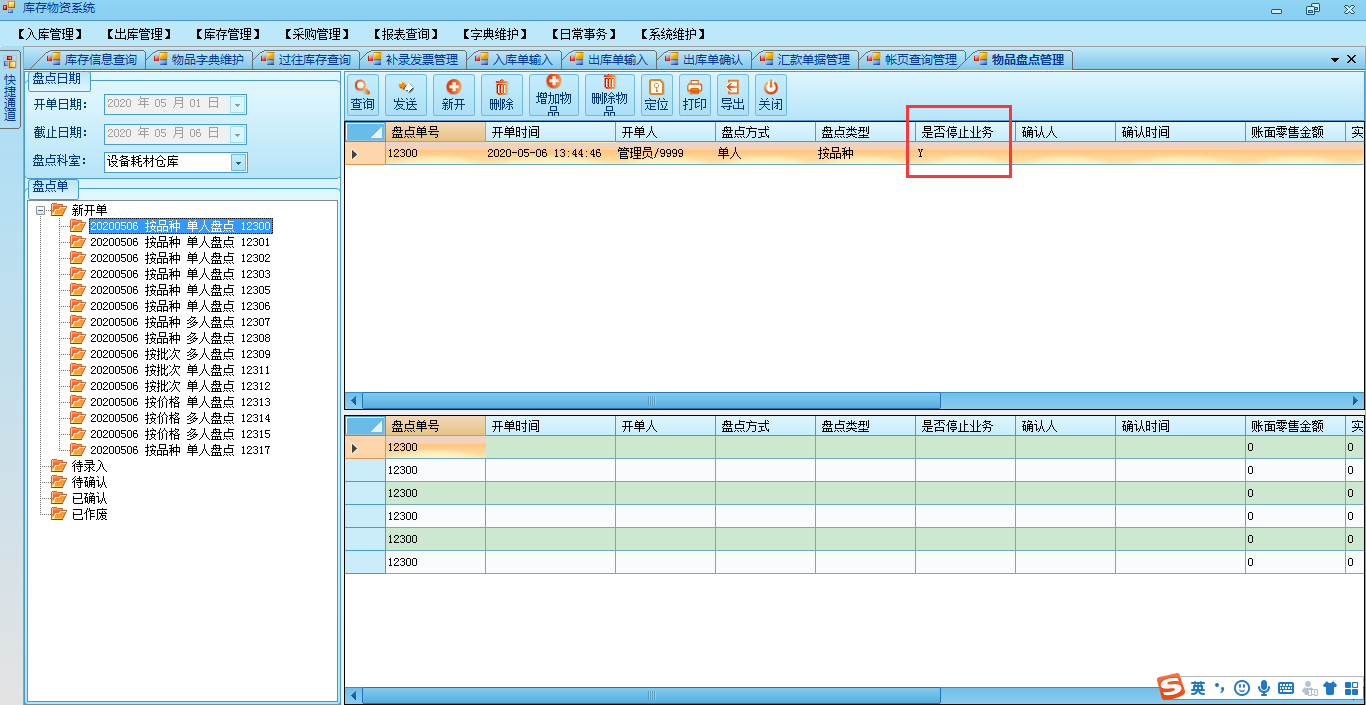Click the 2020-05-06 13:44:46 cell
This screenshot has width=1366, height=705.
(550, 154)
